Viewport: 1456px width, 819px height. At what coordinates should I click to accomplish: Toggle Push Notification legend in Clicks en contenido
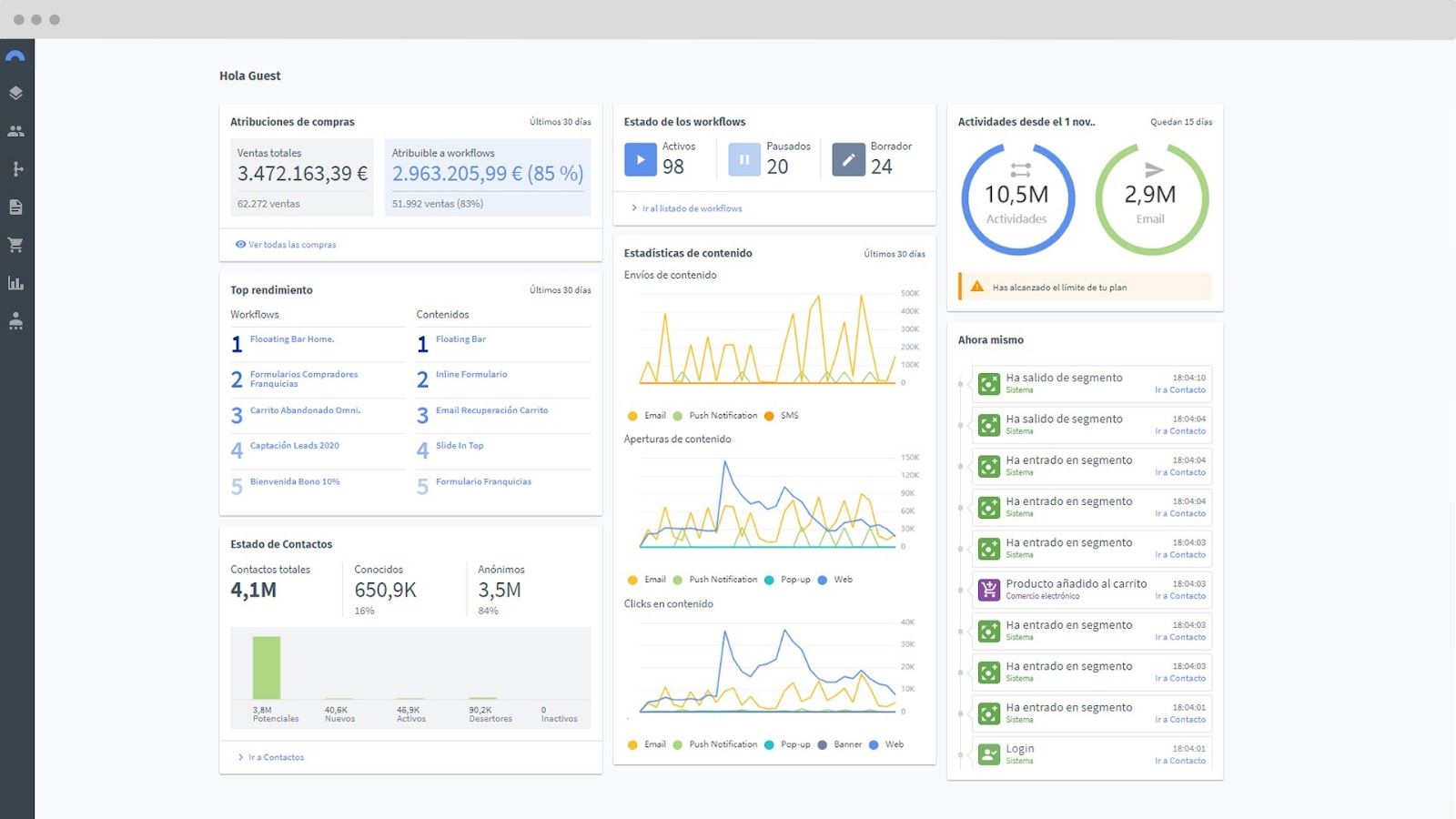click(714, 744)
